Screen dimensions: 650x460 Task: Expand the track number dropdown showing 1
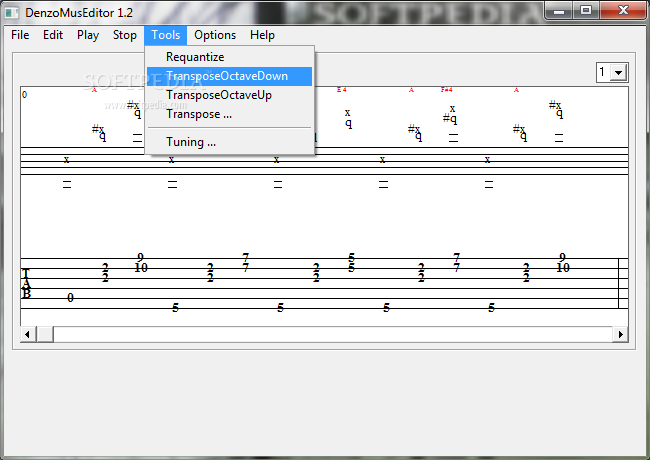(618, 73)
